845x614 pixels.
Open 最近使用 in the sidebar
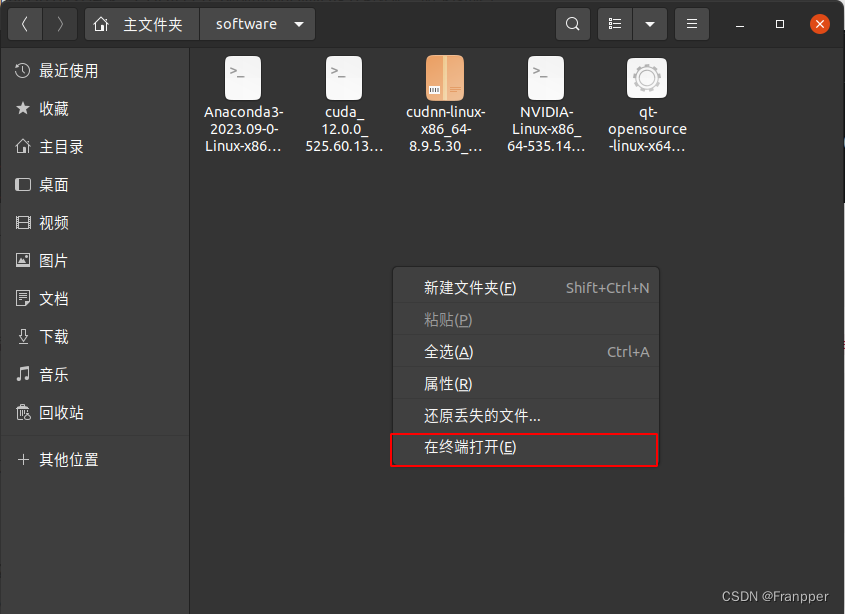point(95,71)
